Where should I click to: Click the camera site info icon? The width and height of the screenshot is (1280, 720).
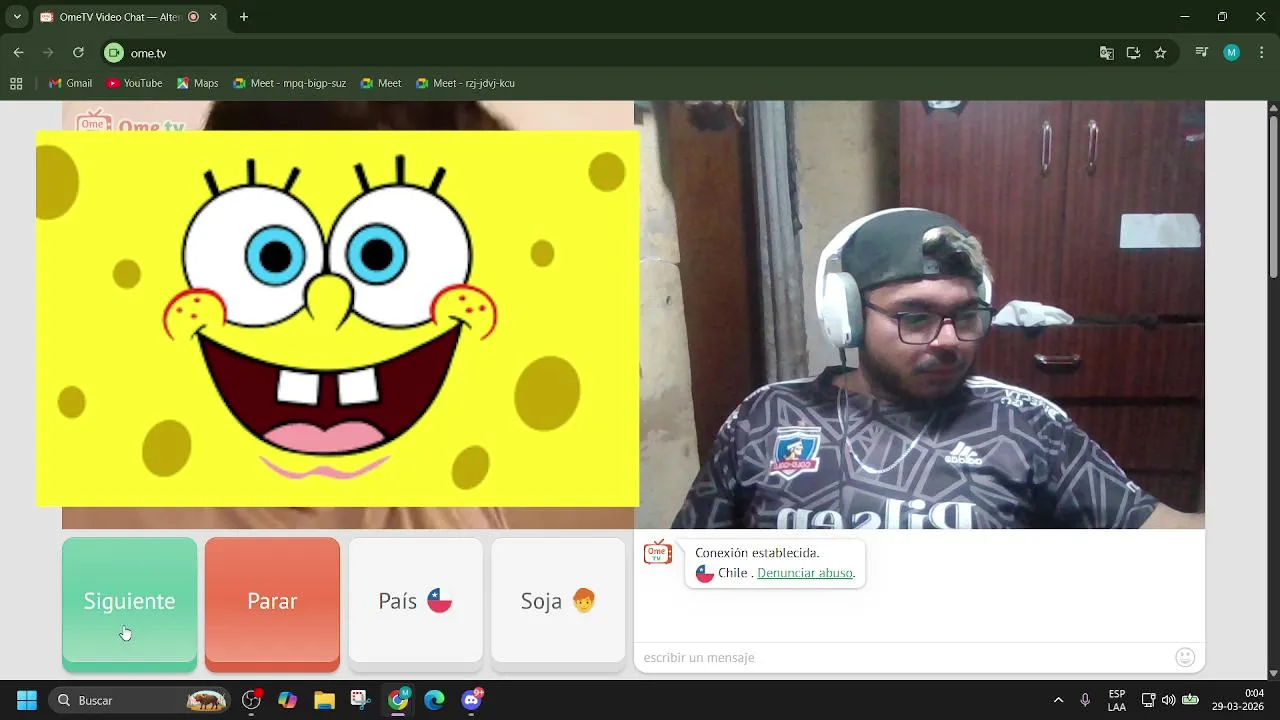(x=114, y=53)
